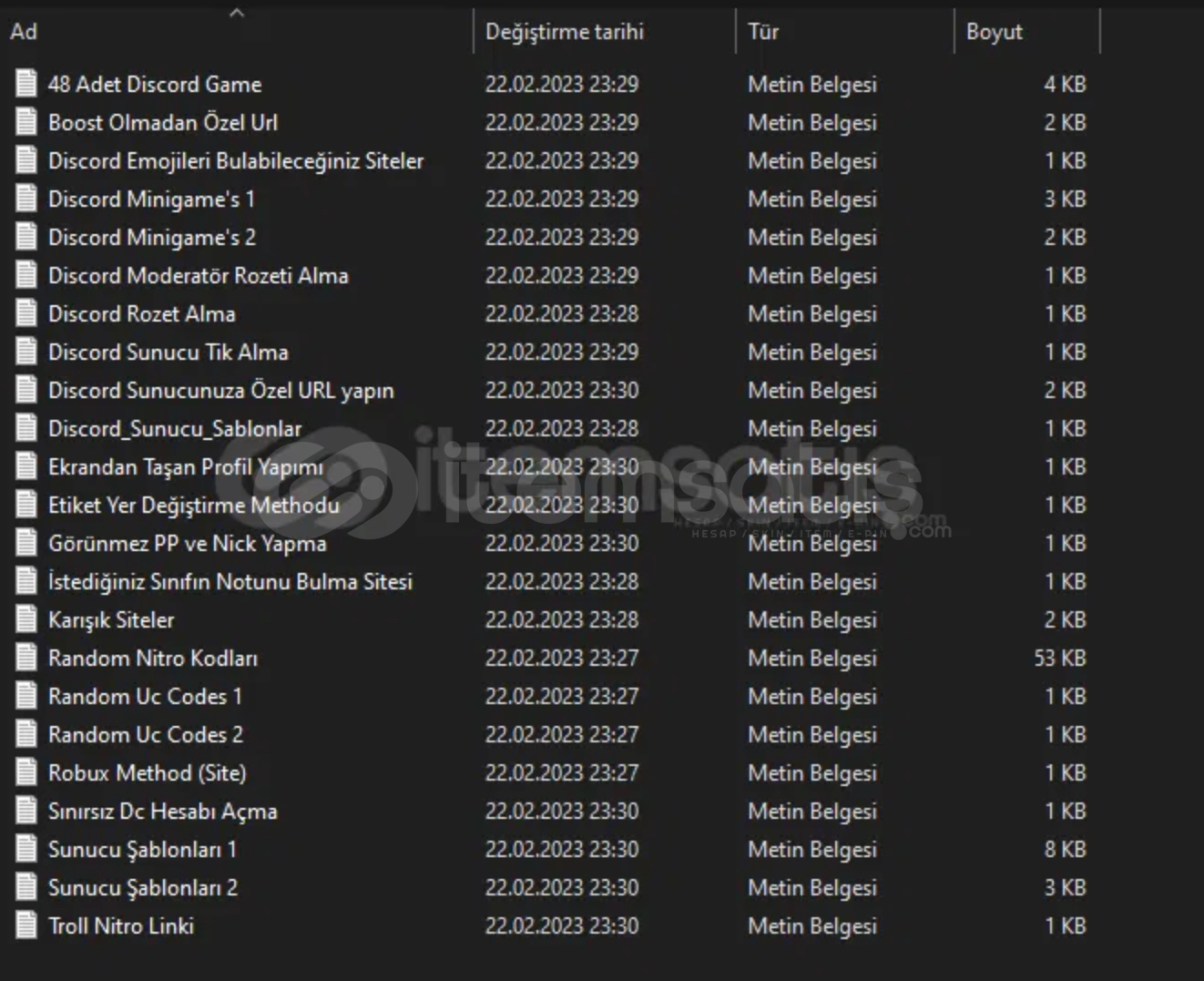Select the Random Uc Codes 2 icon

click(26, 734)
